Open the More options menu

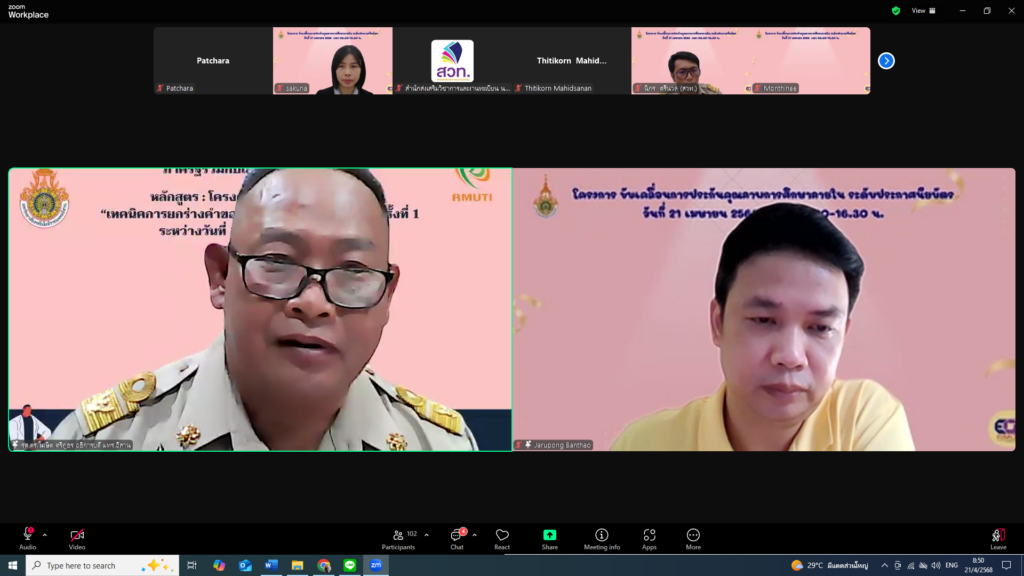[693, 536]
